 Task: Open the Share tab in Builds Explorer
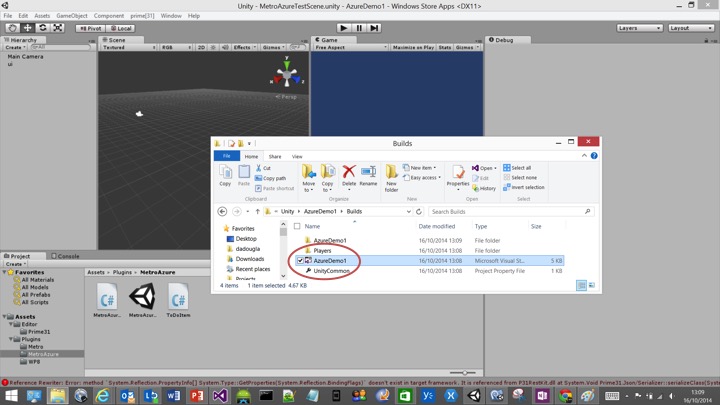275,157
